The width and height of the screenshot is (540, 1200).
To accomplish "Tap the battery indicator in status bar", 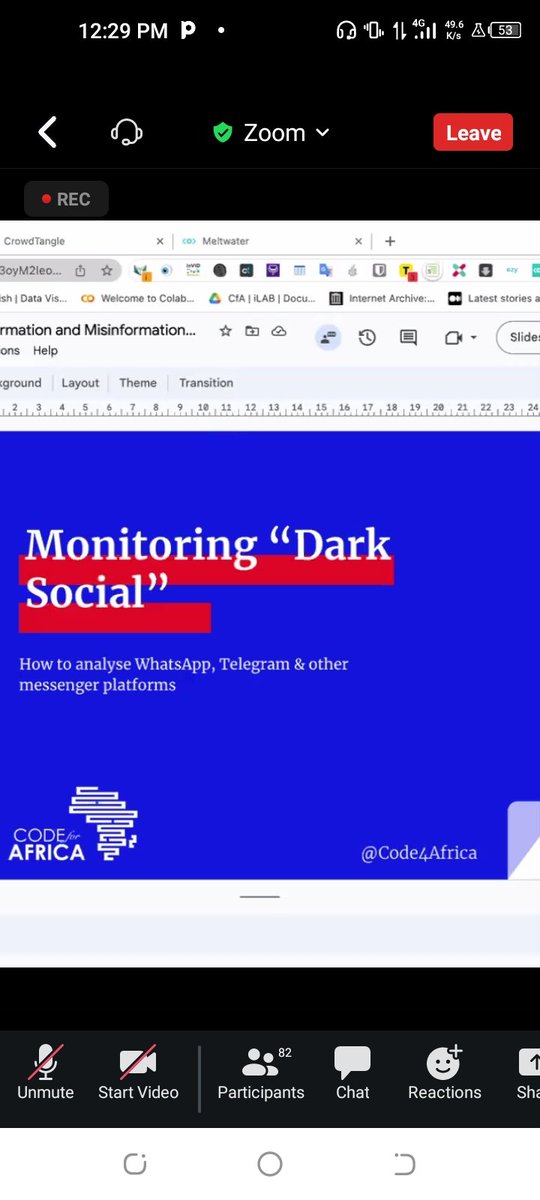I will click(x=507, y=30).
